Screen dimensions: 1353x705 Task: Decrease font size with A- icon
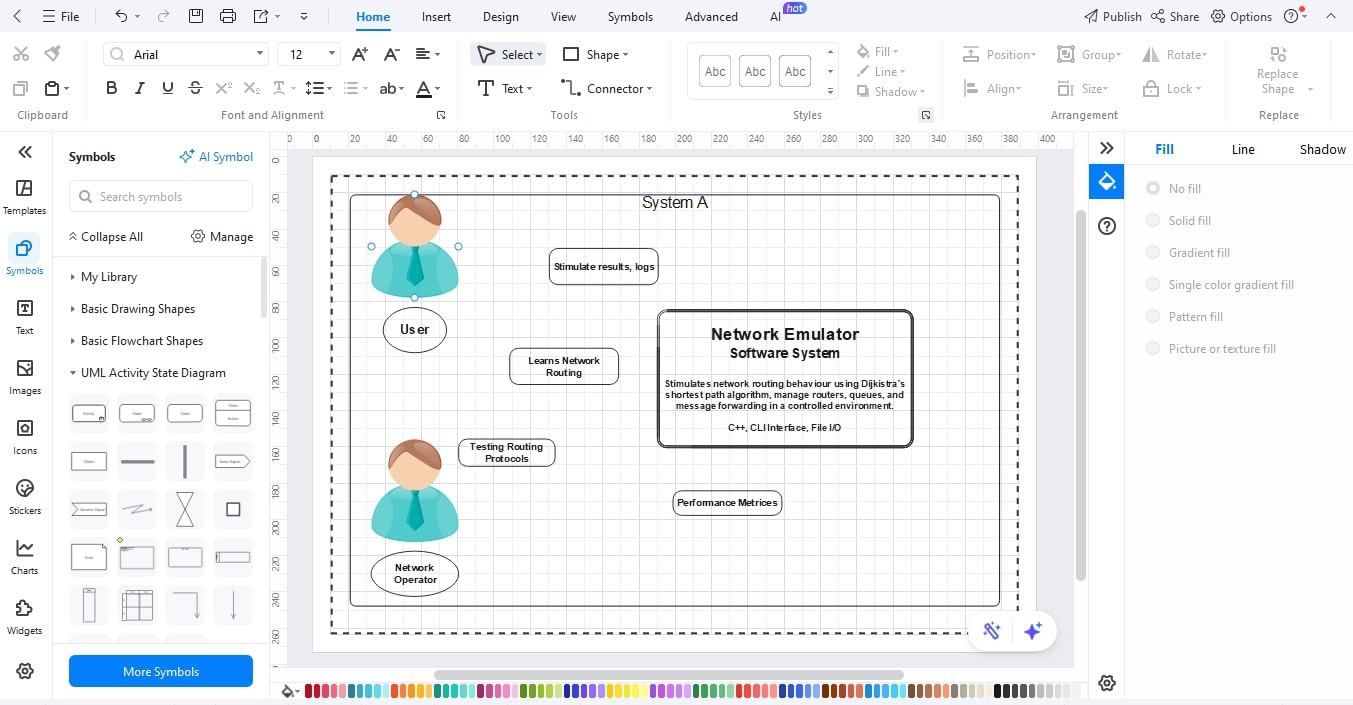point(392,54)
